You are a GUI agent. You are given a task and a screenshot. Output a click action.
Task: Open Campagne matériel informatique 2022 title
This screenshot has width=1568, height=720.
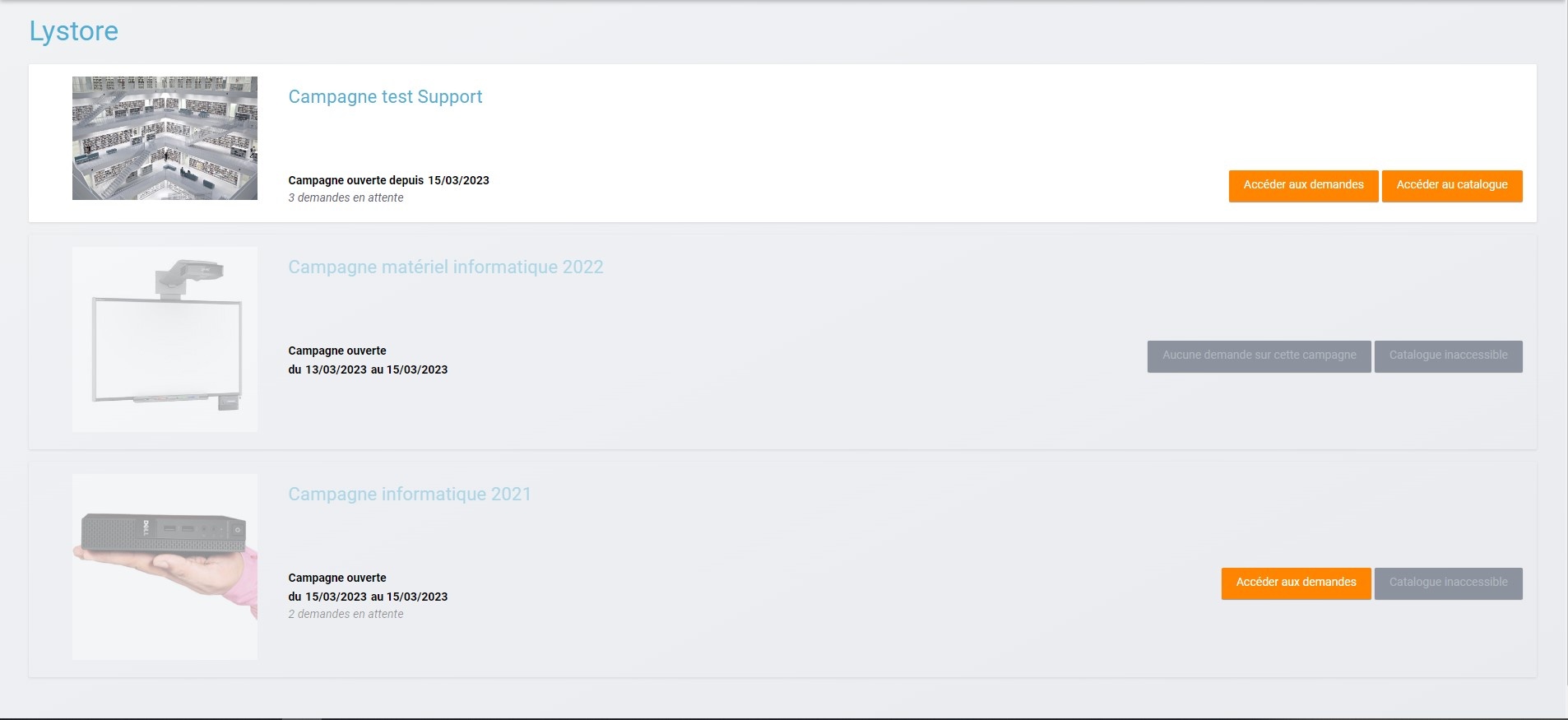pyautogui.click(x=445, y=267)
